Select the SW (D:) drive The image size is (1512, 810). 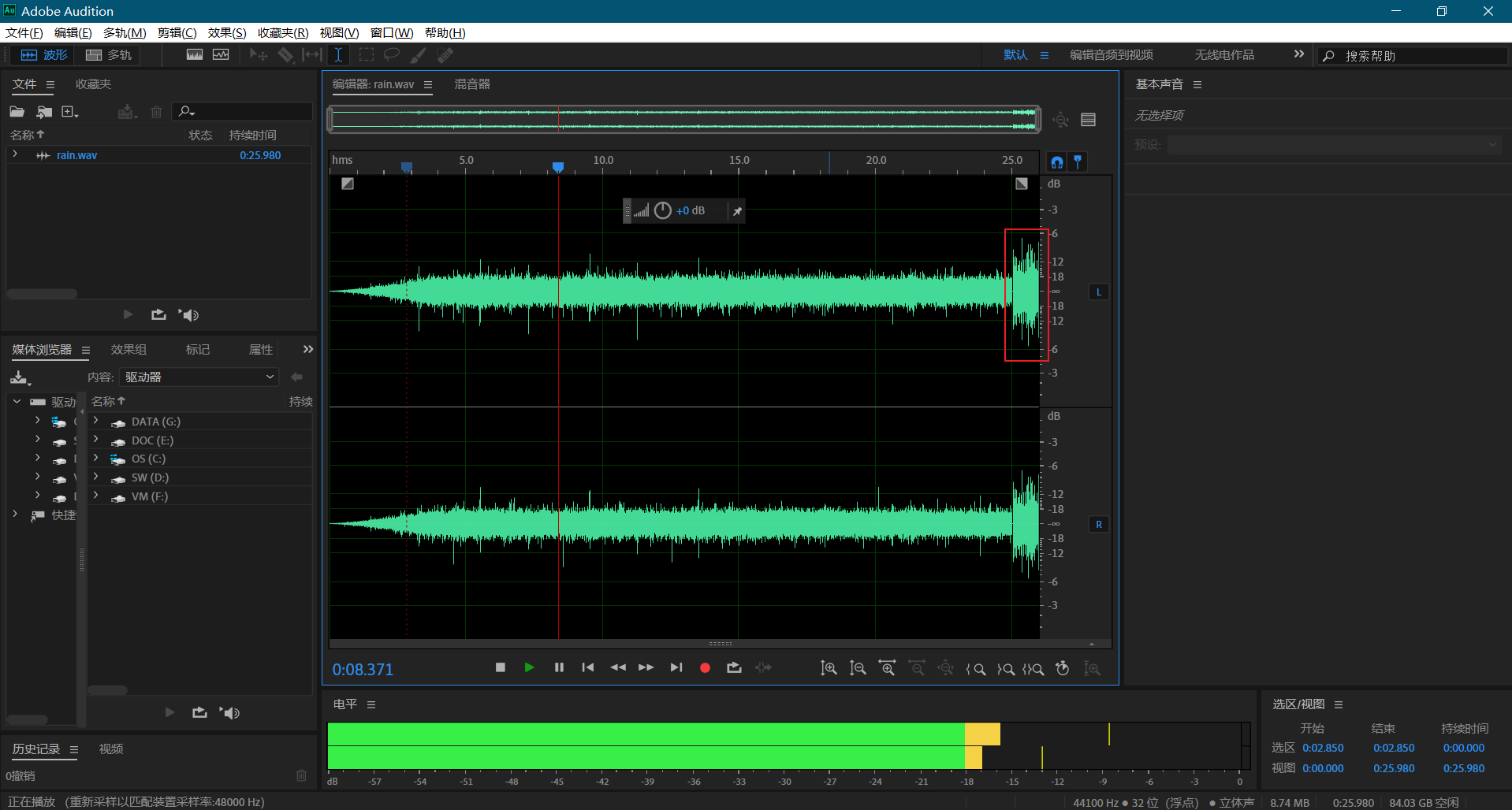click(150, 477)
